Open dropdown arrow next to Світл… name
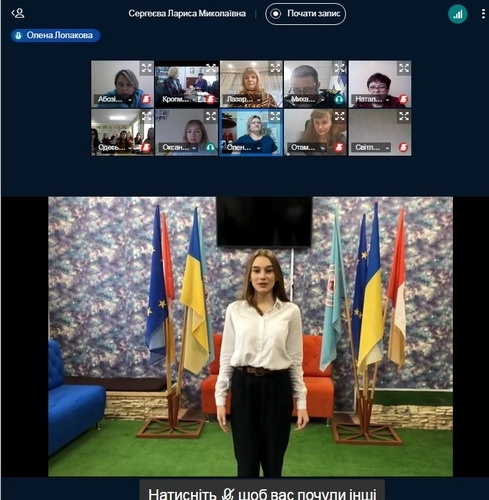 (x=387, y=148)
